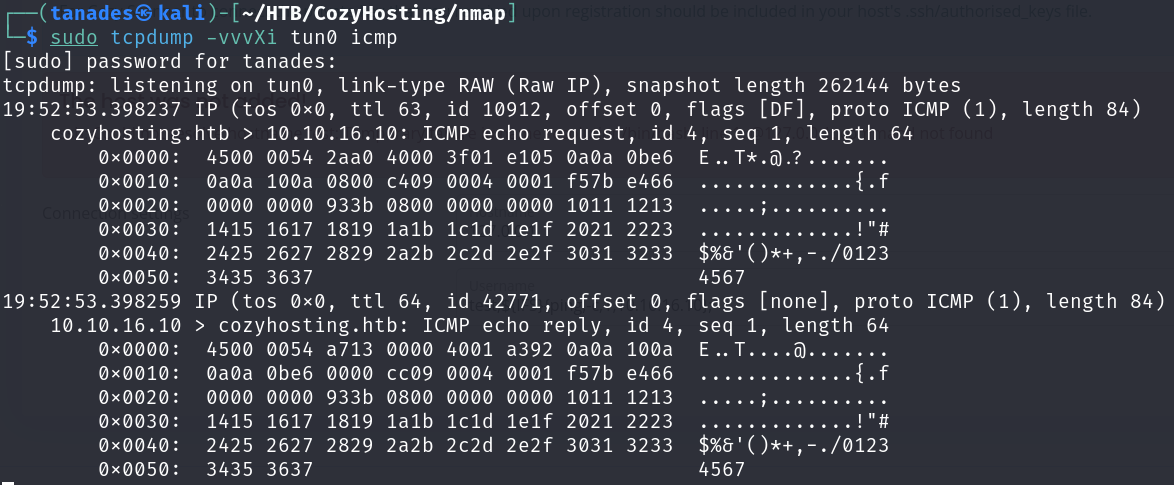Click the [none] flags value
The width and height of the screenshot is (1174, 485).
[798, 301]
